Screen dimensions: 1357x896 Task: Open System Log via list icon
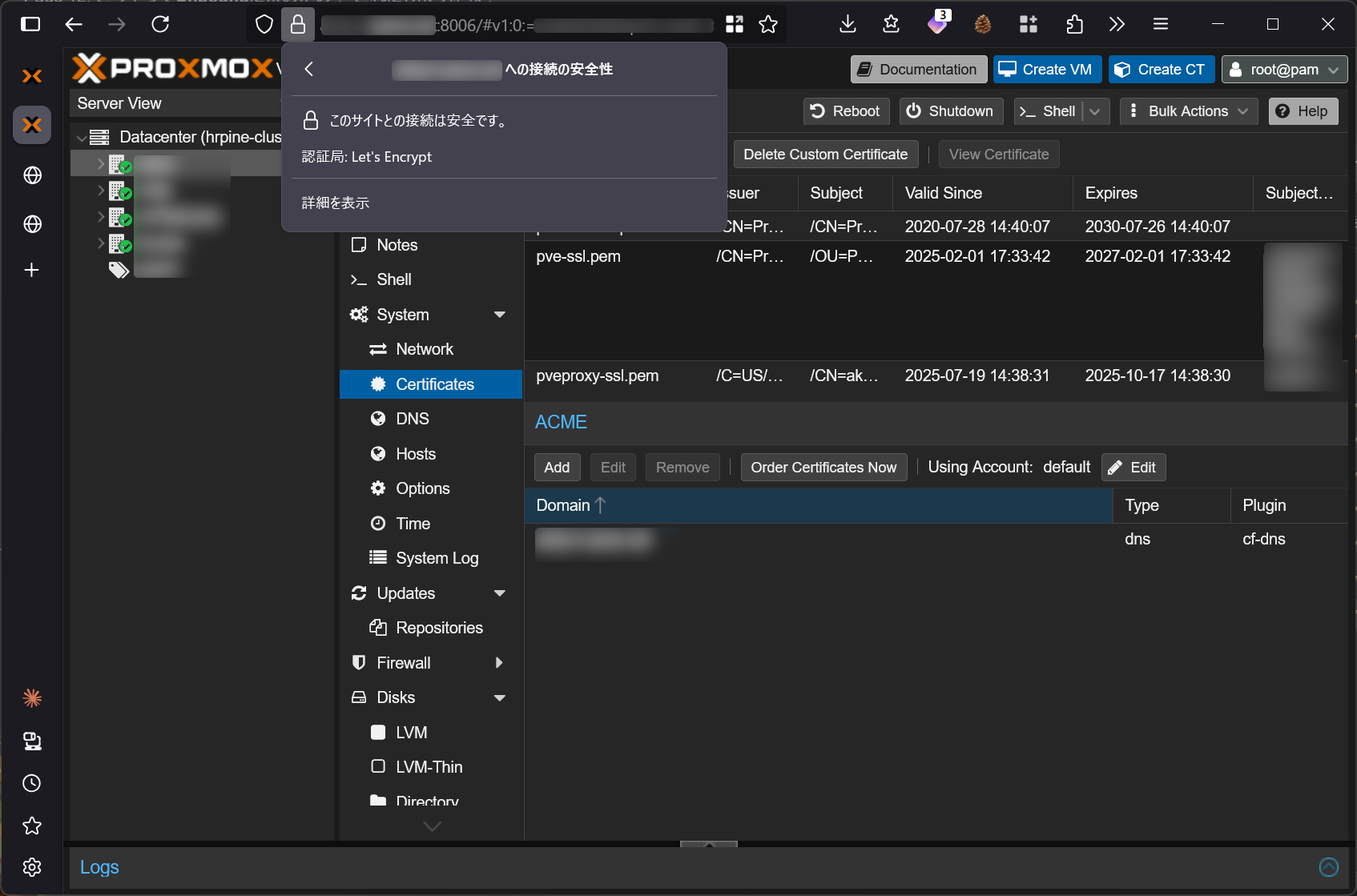click(x=378, y=557)
